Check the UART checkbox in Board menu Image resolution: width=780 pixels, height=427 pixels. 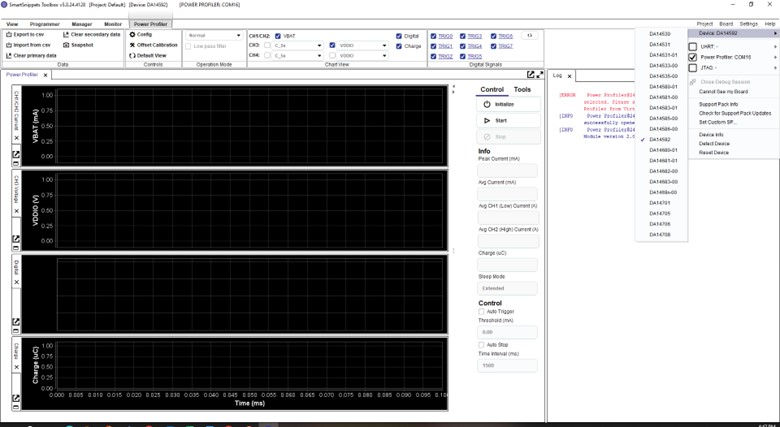(692, 46)
